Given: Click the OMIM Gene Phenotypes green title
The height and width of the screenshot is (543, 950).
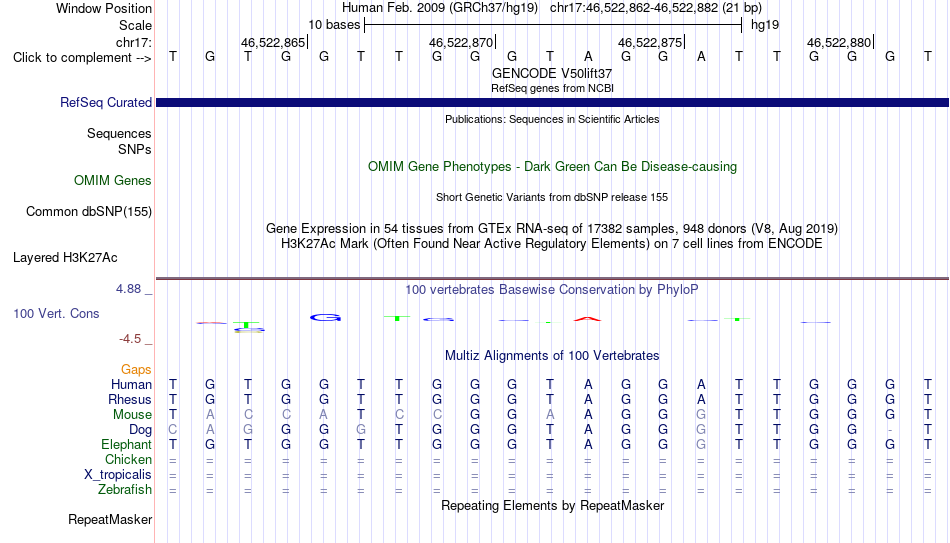Looking at the screenshot, I should click(x=552, y=167).
